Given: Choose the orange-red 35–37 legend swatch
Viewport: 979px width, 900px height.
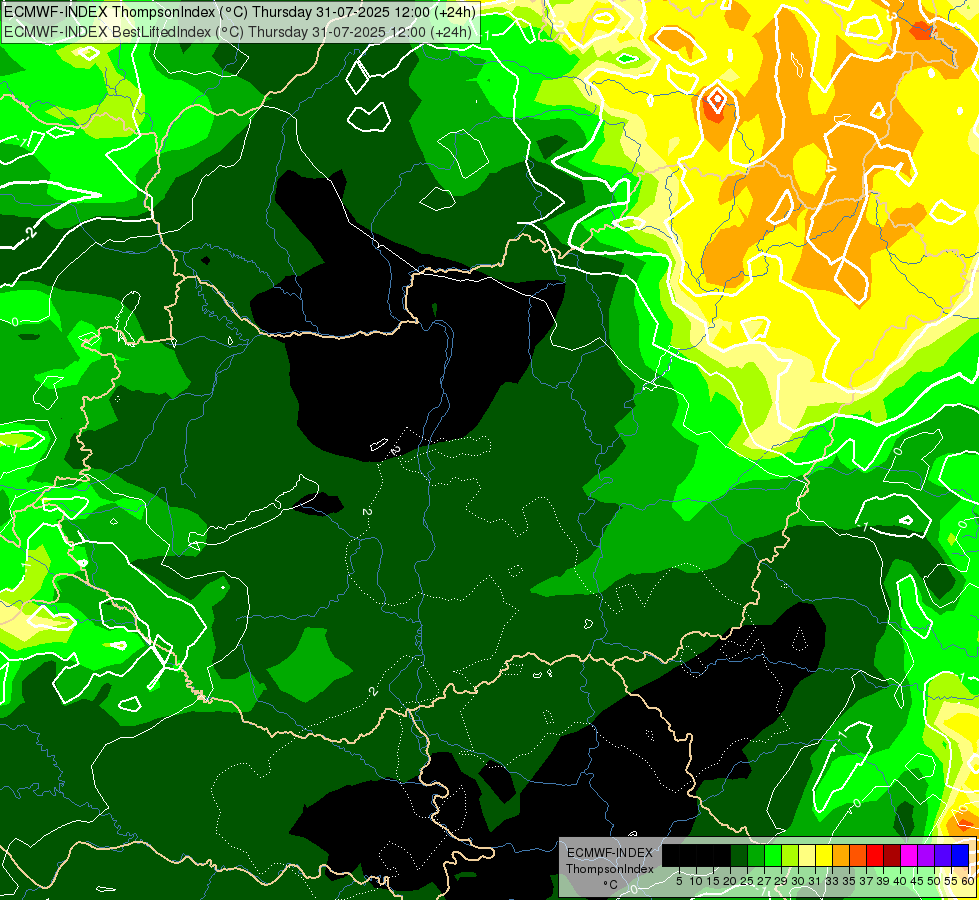Looking at the screenshot, I should point(858,855).
